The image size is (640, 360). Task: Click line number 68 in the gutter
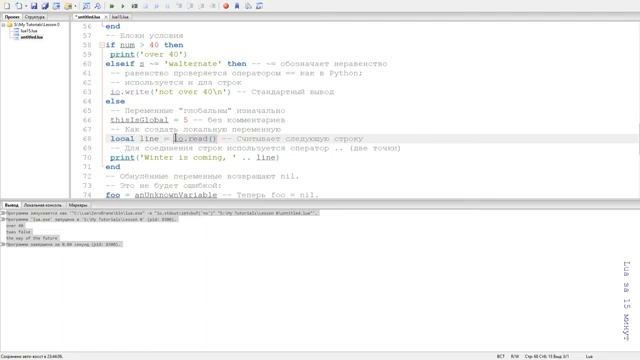[87, 139]
